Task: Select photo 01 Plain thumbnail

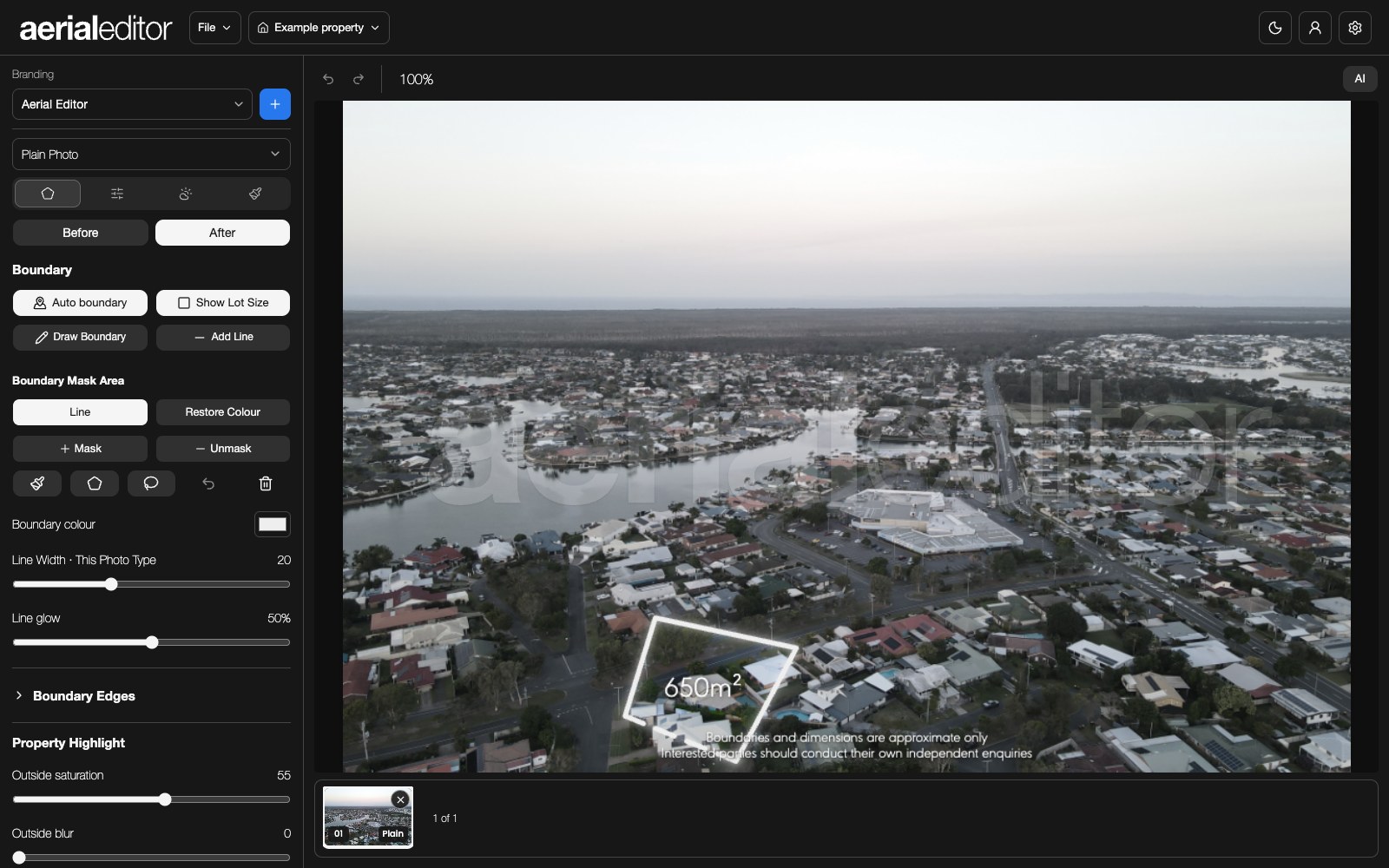Action: click(x=368, y=817)
